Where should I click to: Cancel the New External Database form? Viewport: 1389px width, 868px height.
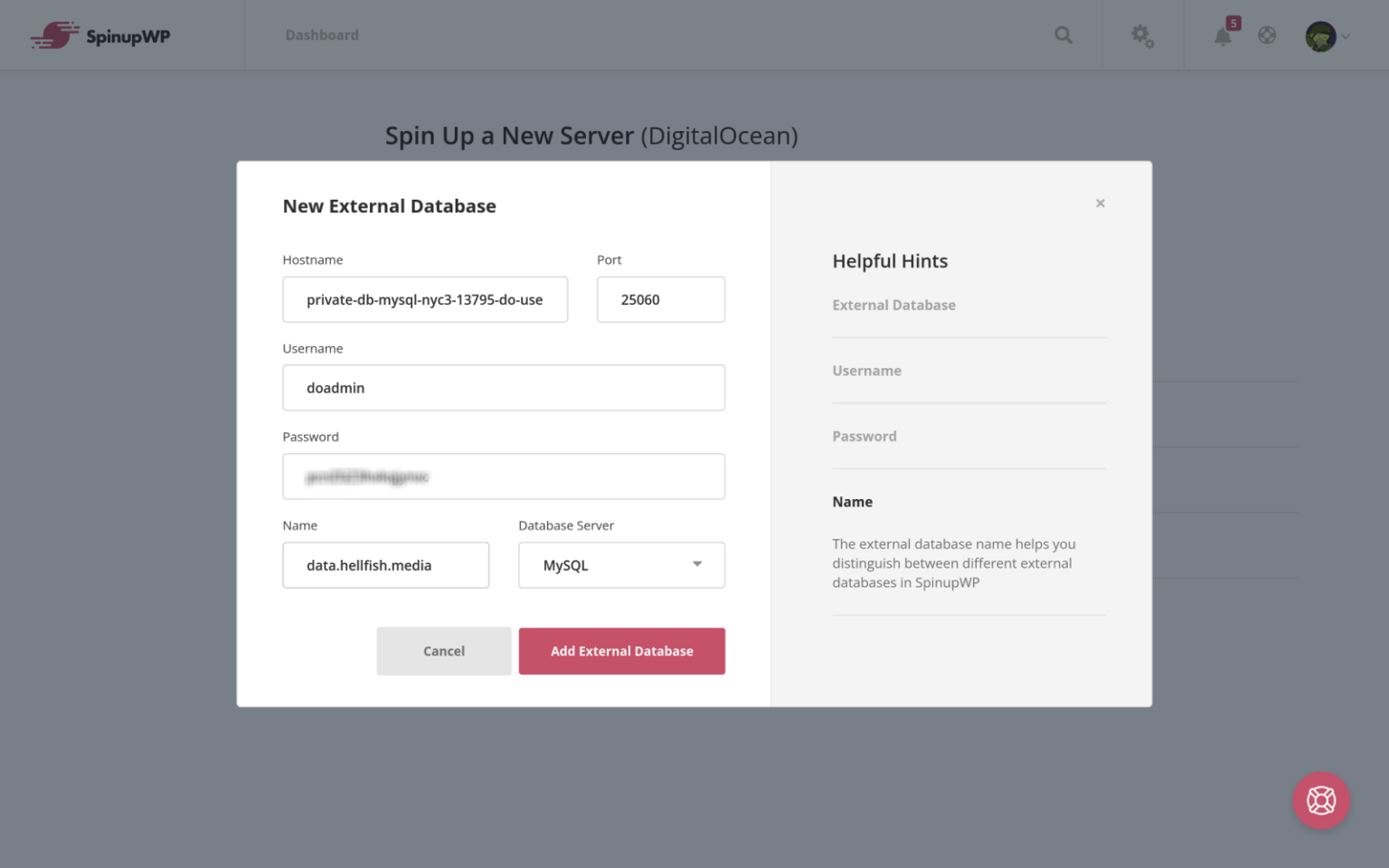tap(443, 651)
